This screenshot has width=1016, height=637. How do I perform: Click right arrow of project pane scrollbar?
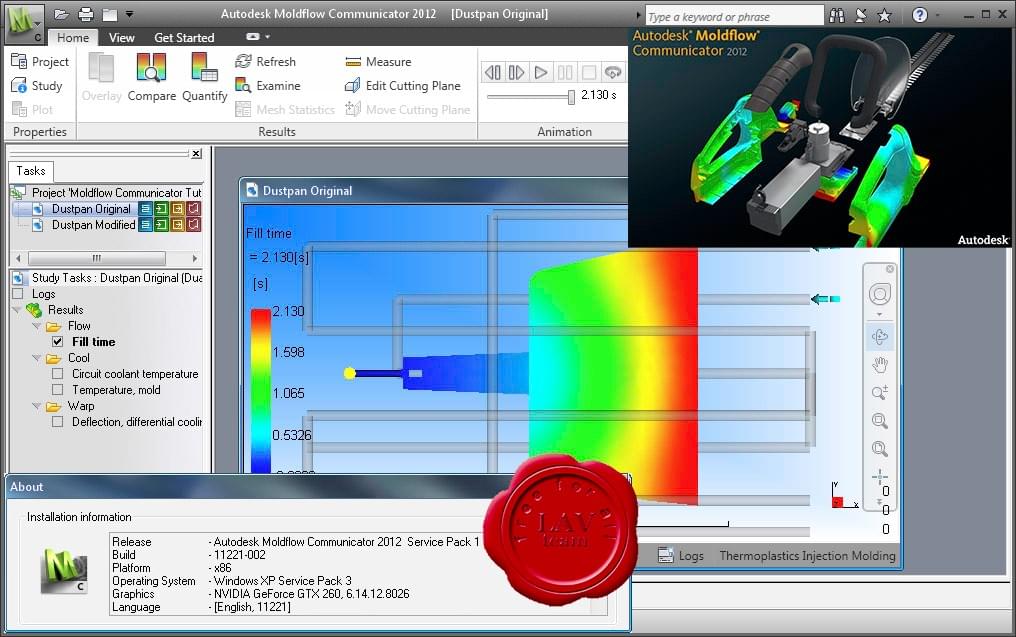pos(194,258)
